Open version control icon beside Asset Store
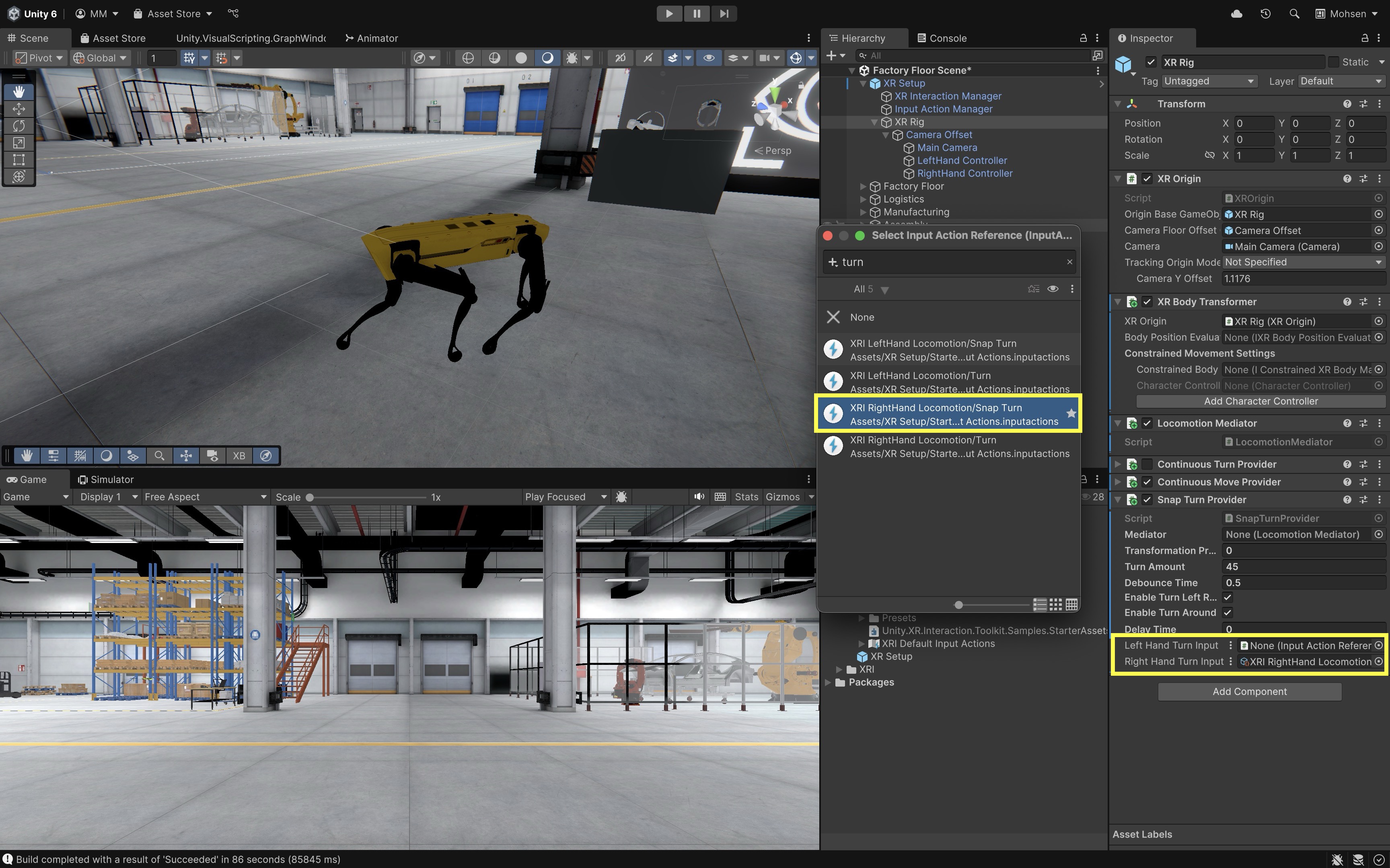 233,13
